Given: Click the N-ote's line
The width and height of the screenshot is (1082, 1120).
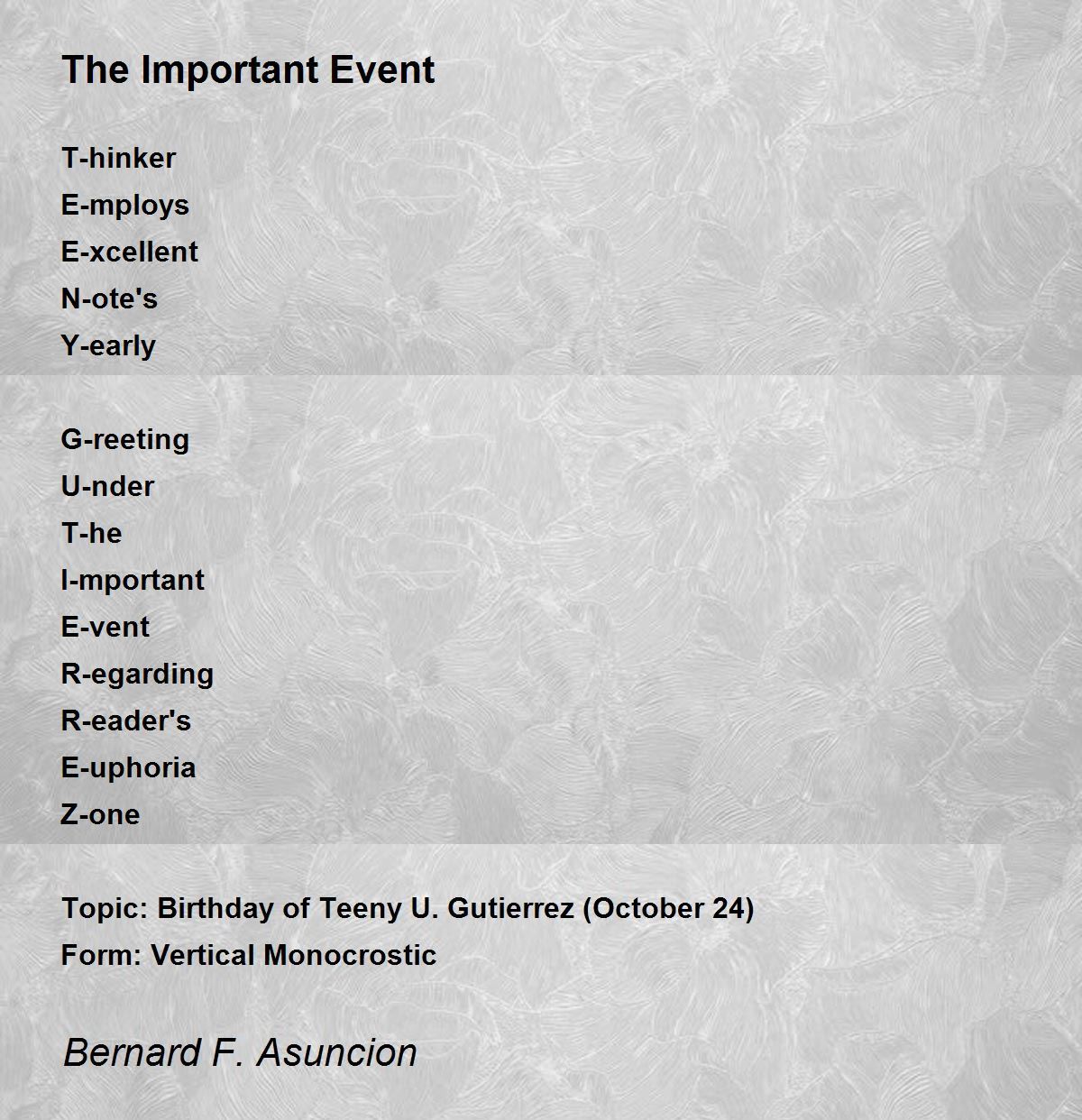Looking at the screenshot, I should [x=109, y=298].
